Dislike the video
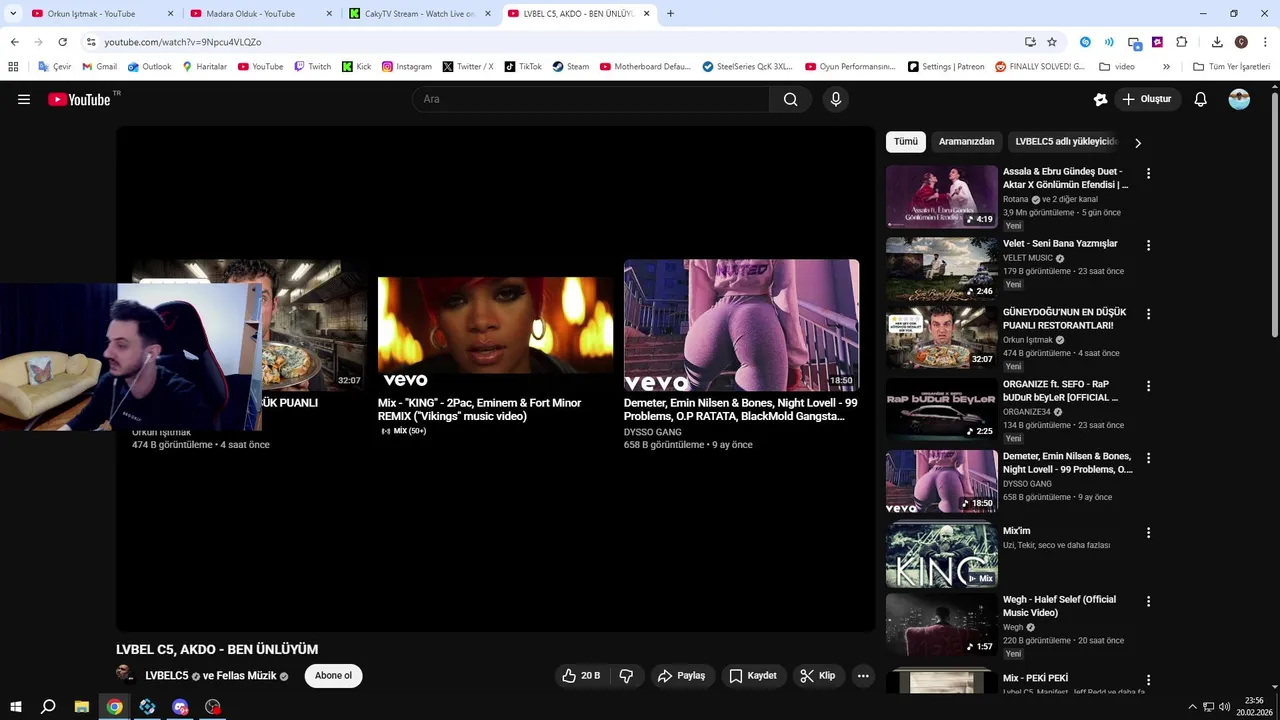This screenshot has width=1280, height=720. (626, 676)
